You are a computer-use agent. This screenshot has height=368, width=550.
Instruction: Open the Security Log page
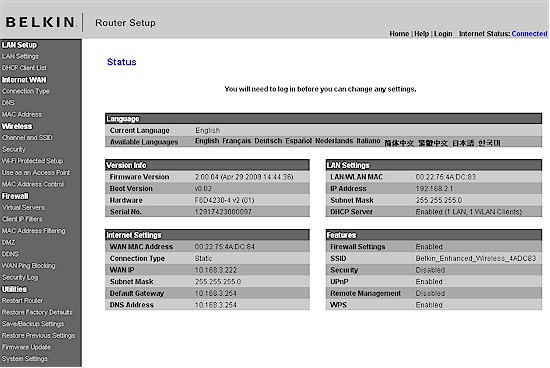tap(20, 277)
